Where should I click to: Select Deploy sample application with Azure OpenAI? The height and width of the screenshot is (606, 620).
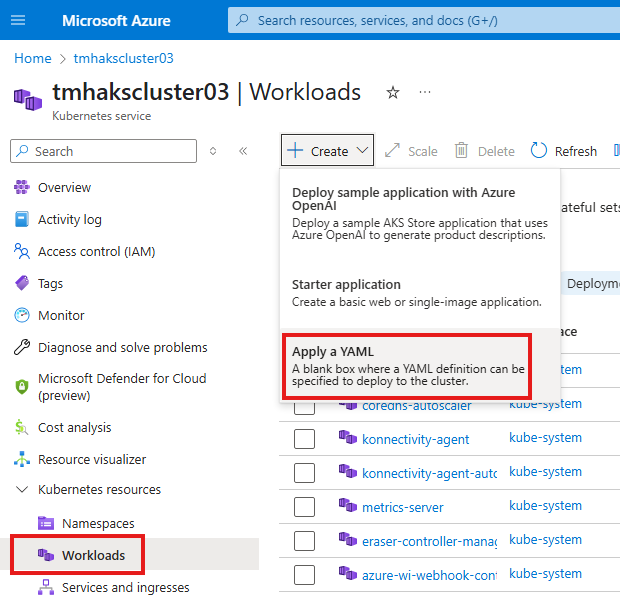click(x=420, y=213)
